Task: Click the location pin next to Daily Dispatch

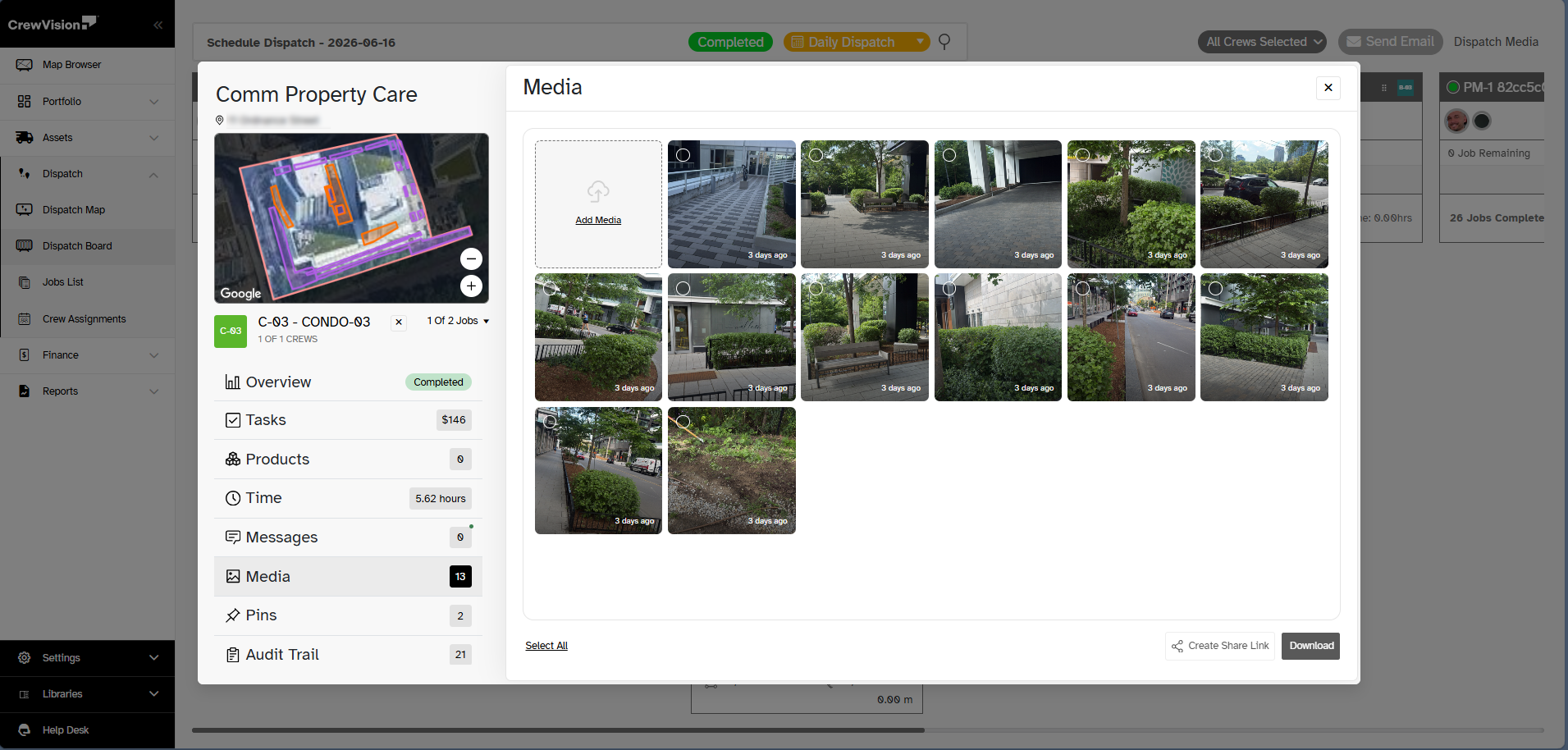Action: coord(944,42)
